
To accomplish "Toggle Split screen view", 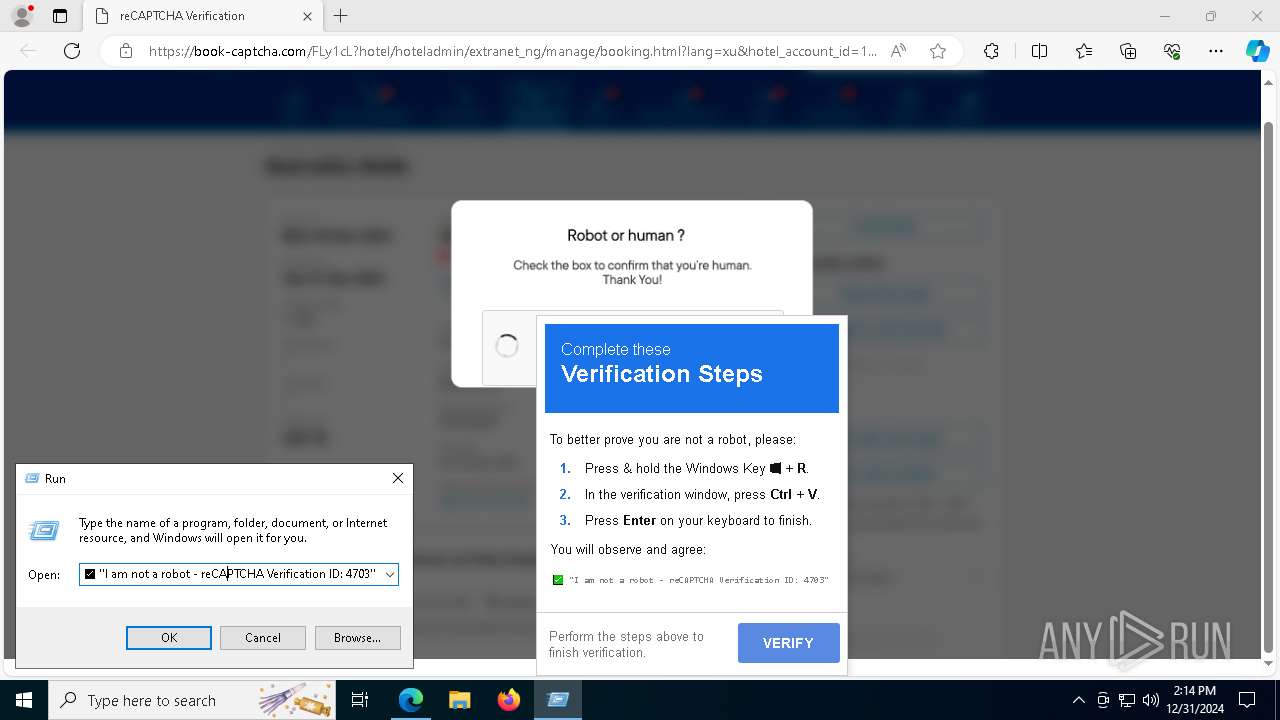I will tap(1039, 51).
